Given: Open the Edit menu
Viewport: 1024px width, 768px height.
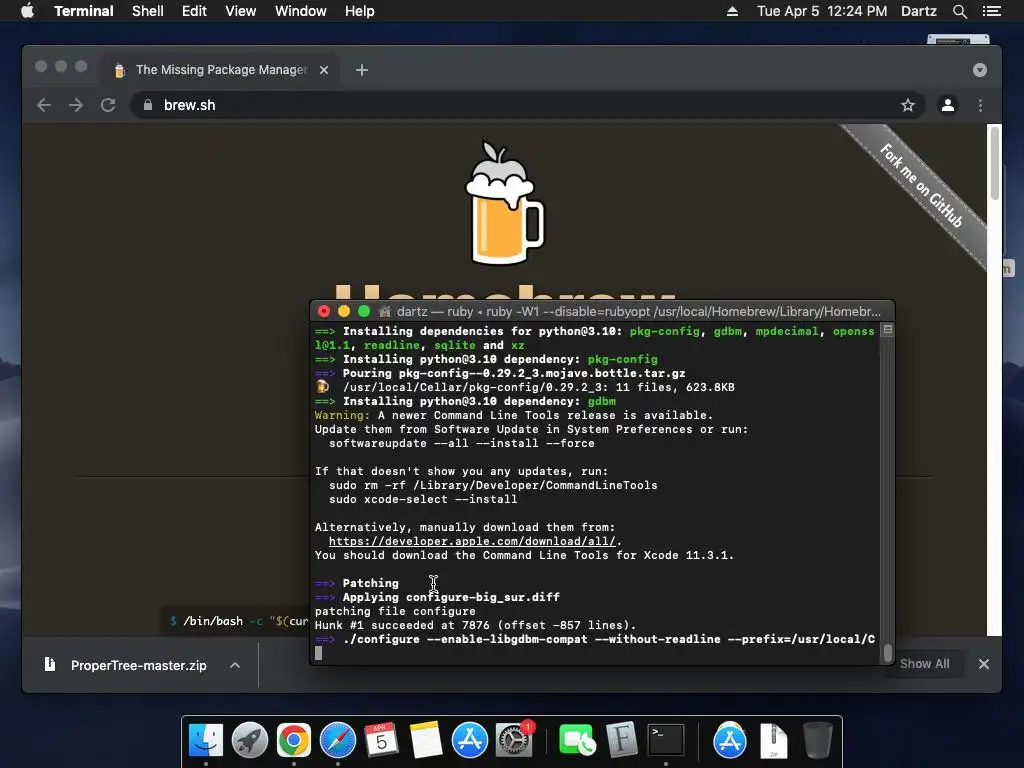Looking at the screenshot, I should point(194,11).
